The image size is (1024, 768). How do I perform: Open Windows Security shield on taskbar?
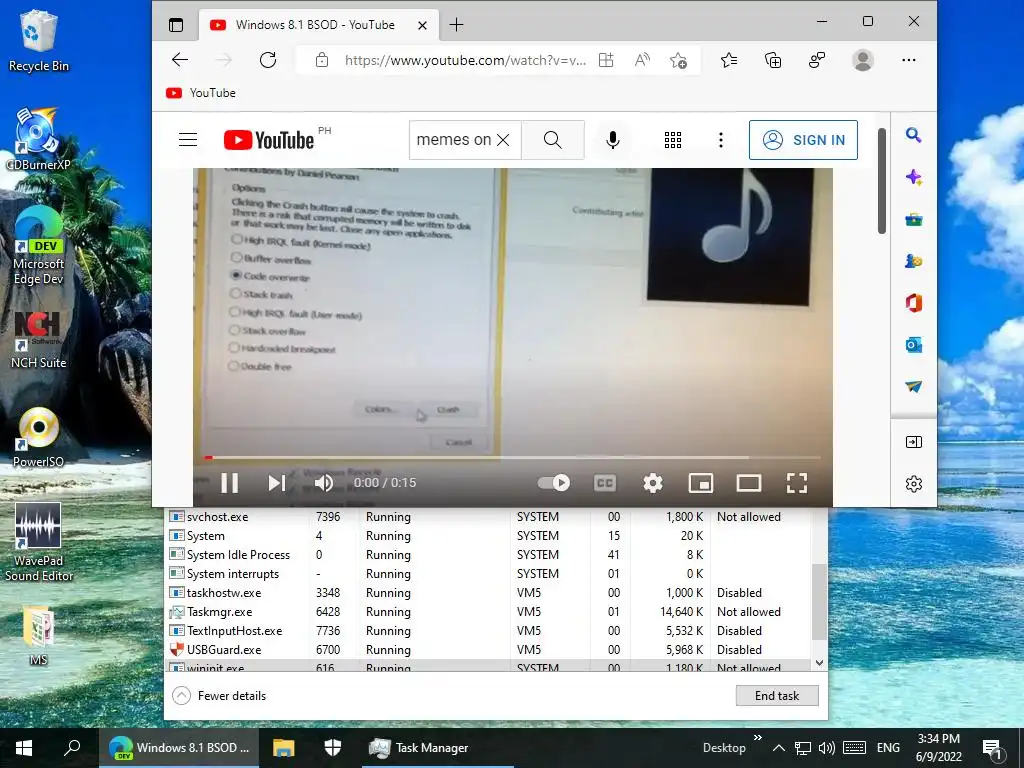(x=332, y=748)
